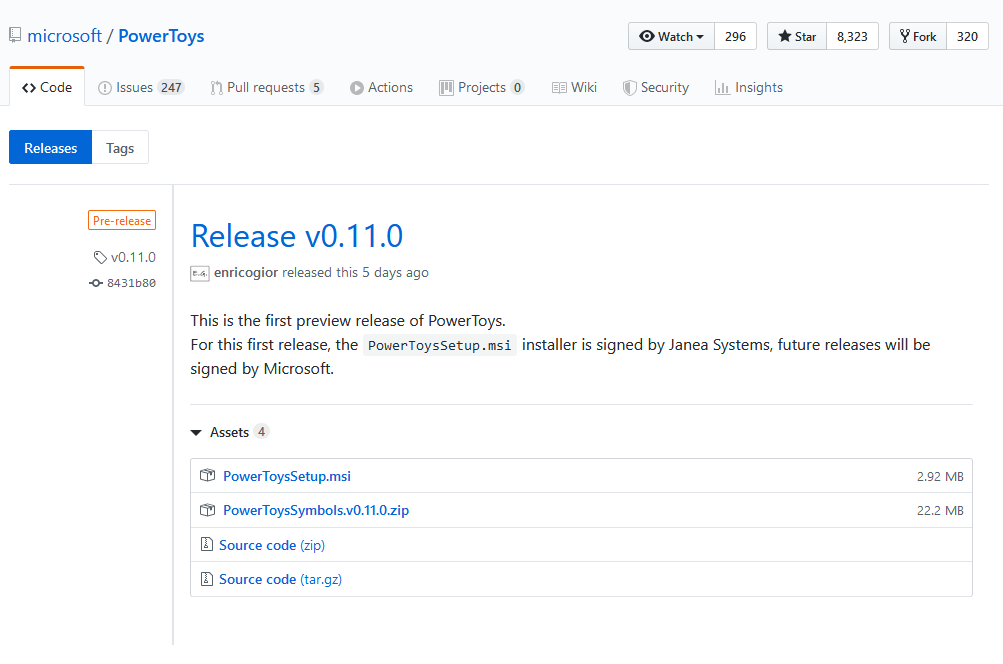The image size is (1003, 664).
Task: Fork the PowerToys repository
Action: pyautogui.click(x=918, y=36)
